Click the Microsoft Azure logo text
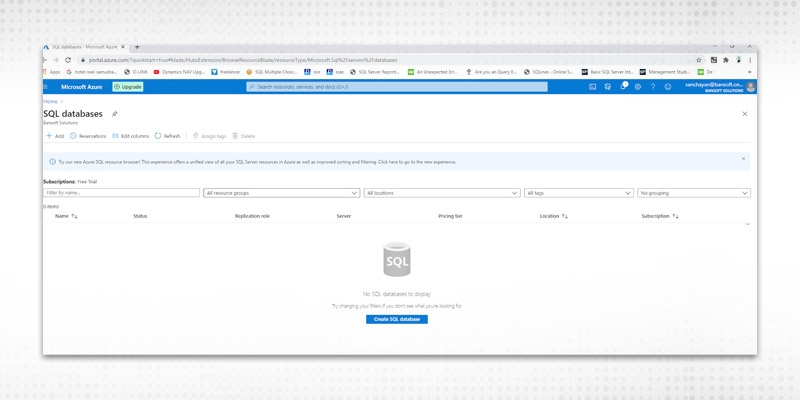The width and height of the screenshot is (800, 400). coord(82,87)
